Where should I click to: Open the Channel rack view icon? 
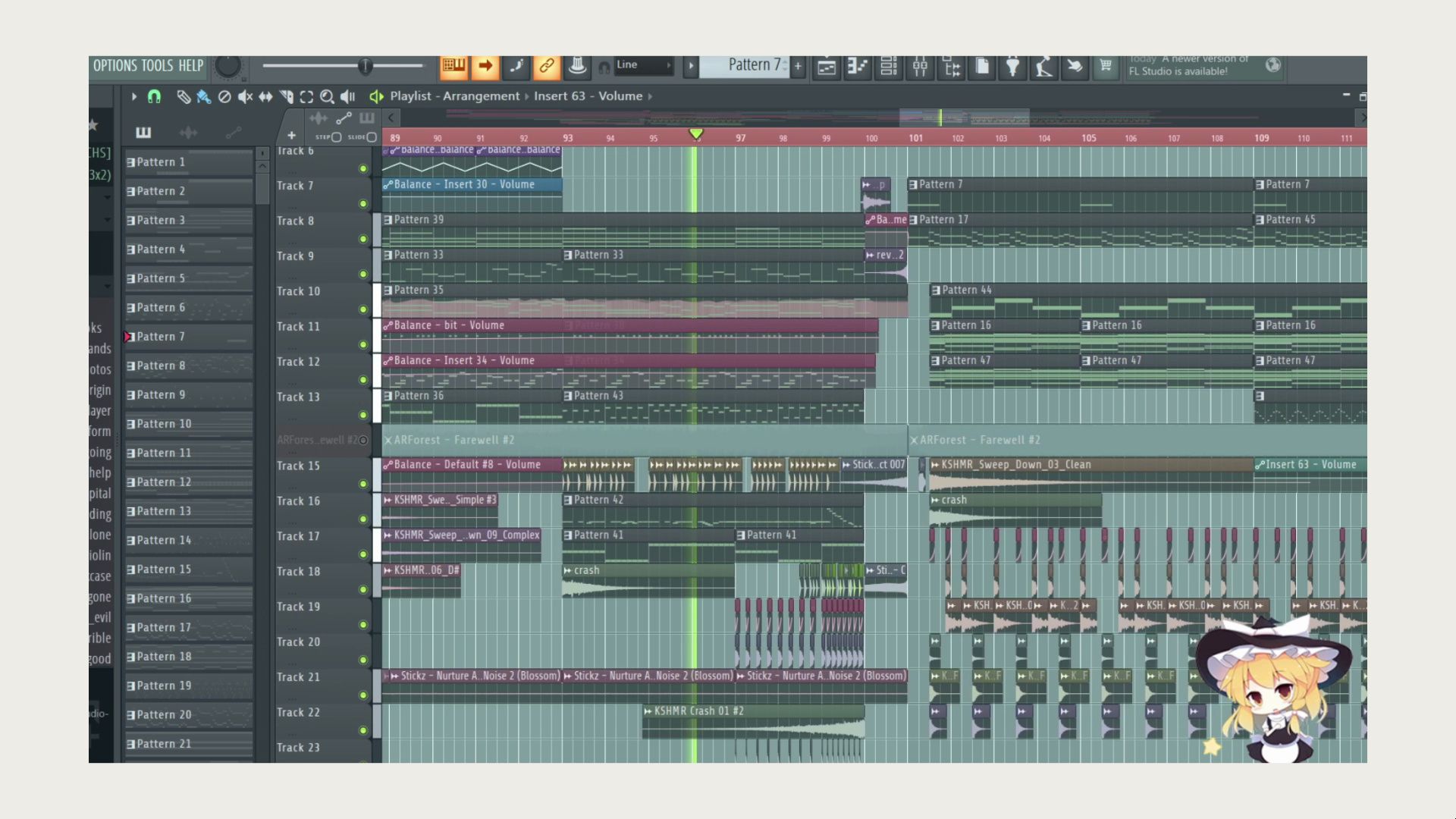(889, 67)
